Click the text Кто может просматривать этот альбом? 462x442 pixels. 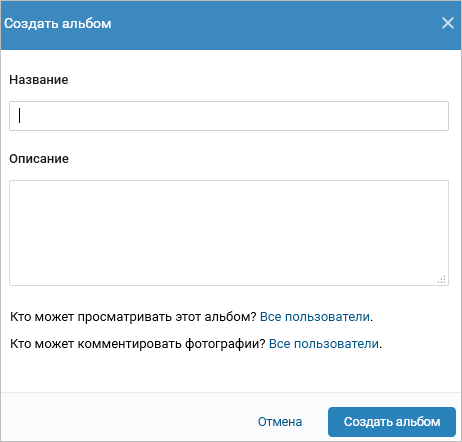133,317
